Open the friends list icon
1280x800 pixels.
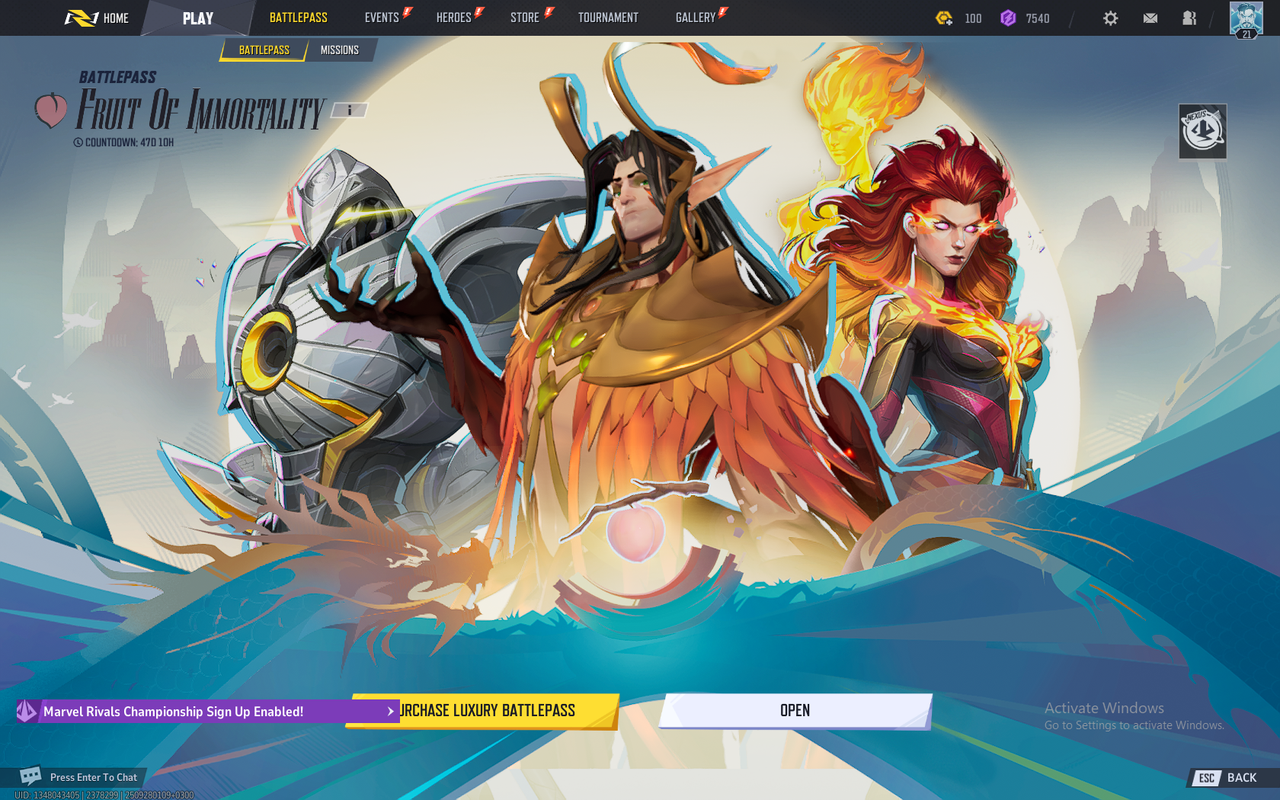(x=1189, y=18)
